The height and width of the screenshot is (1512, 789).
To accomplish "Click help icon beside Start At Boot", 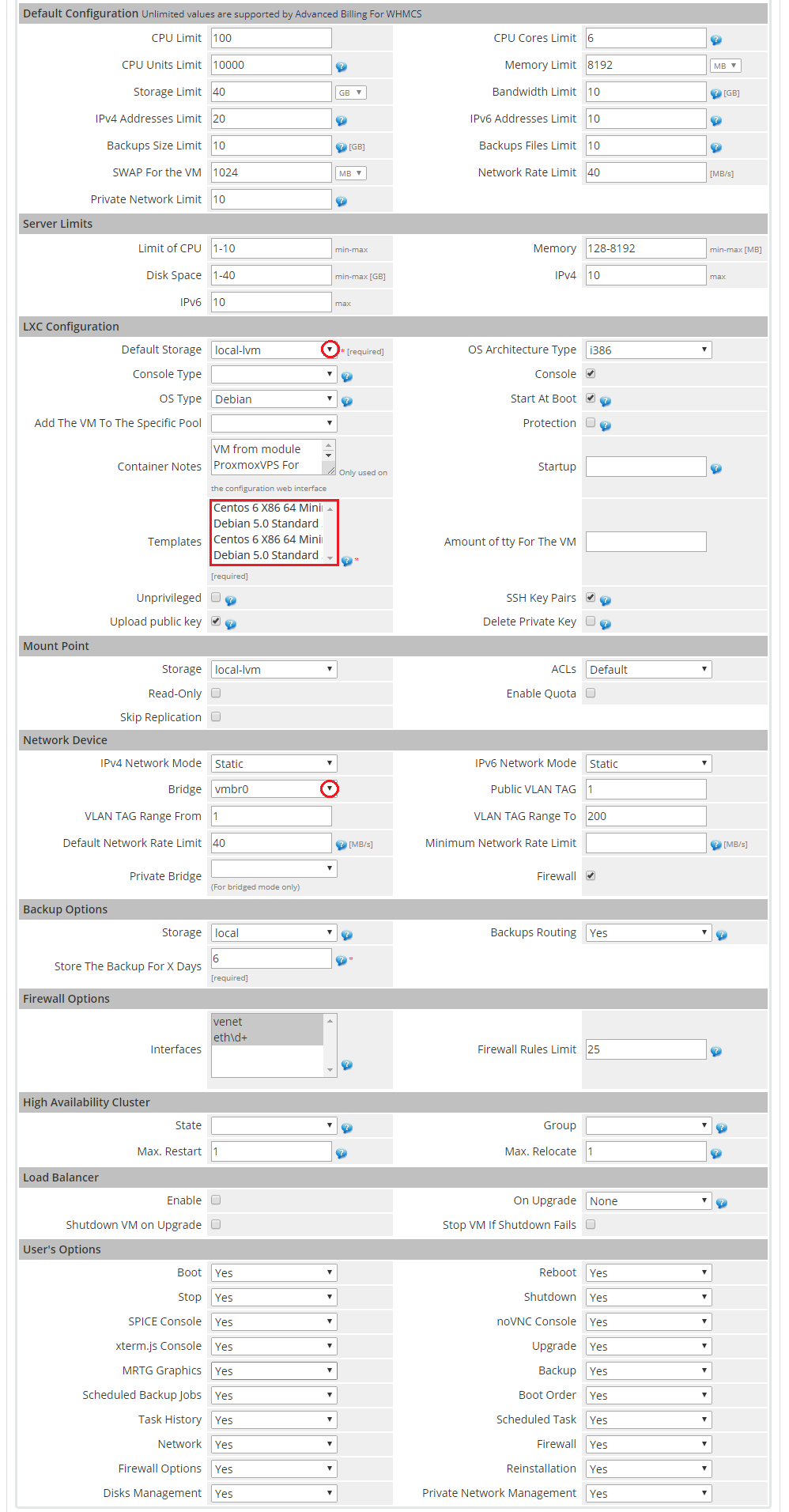I will 605,401.
